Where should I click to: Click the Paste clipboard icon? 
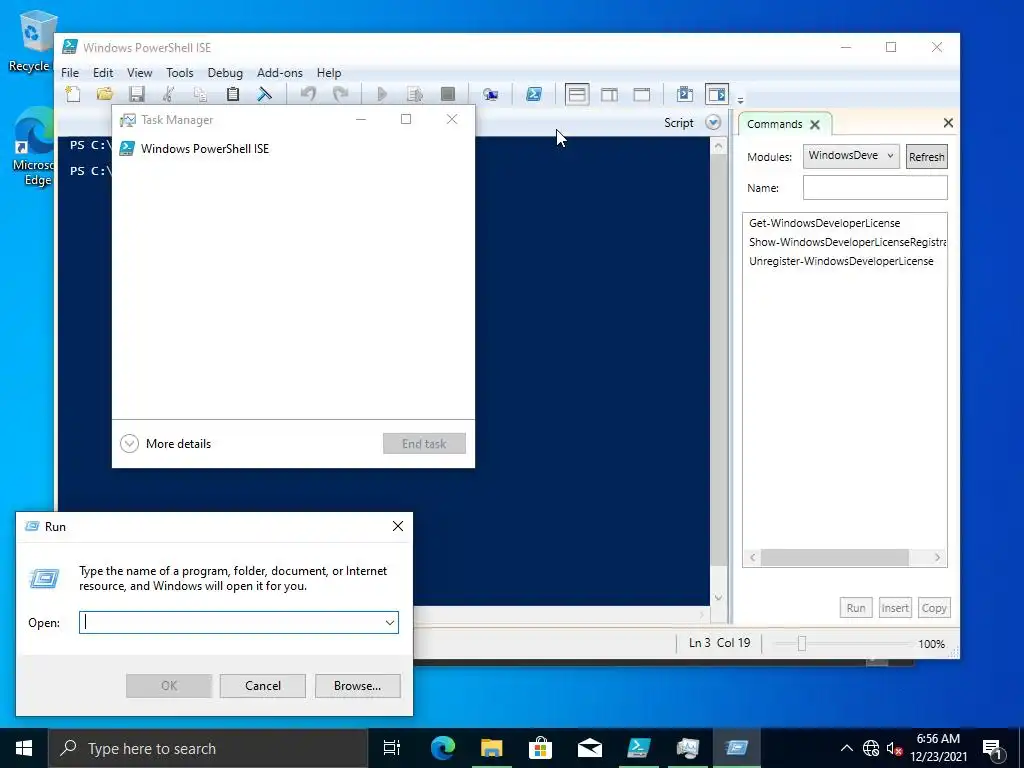(x=232, y=94)
